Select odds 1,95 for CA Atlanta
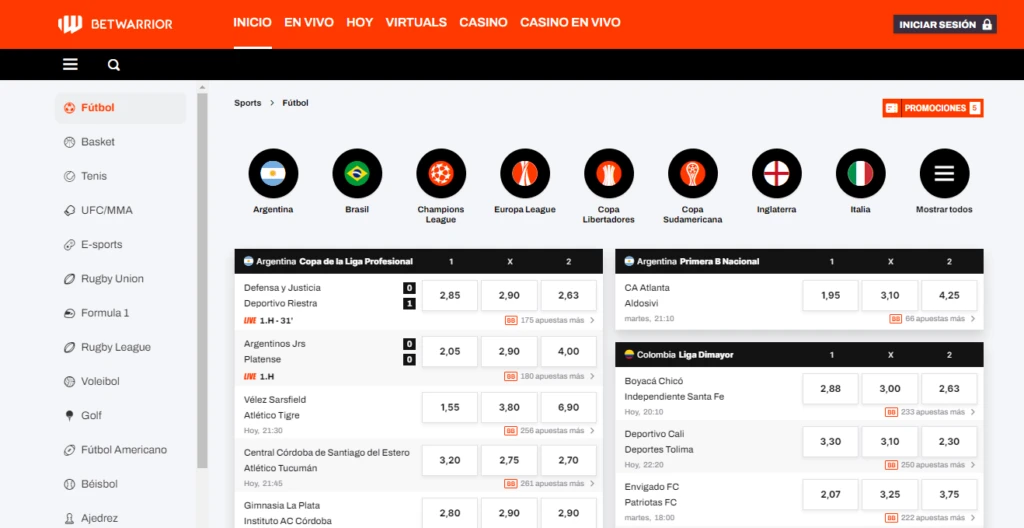Viewport: 1024px width, 528px height. [x=831, y=295]
